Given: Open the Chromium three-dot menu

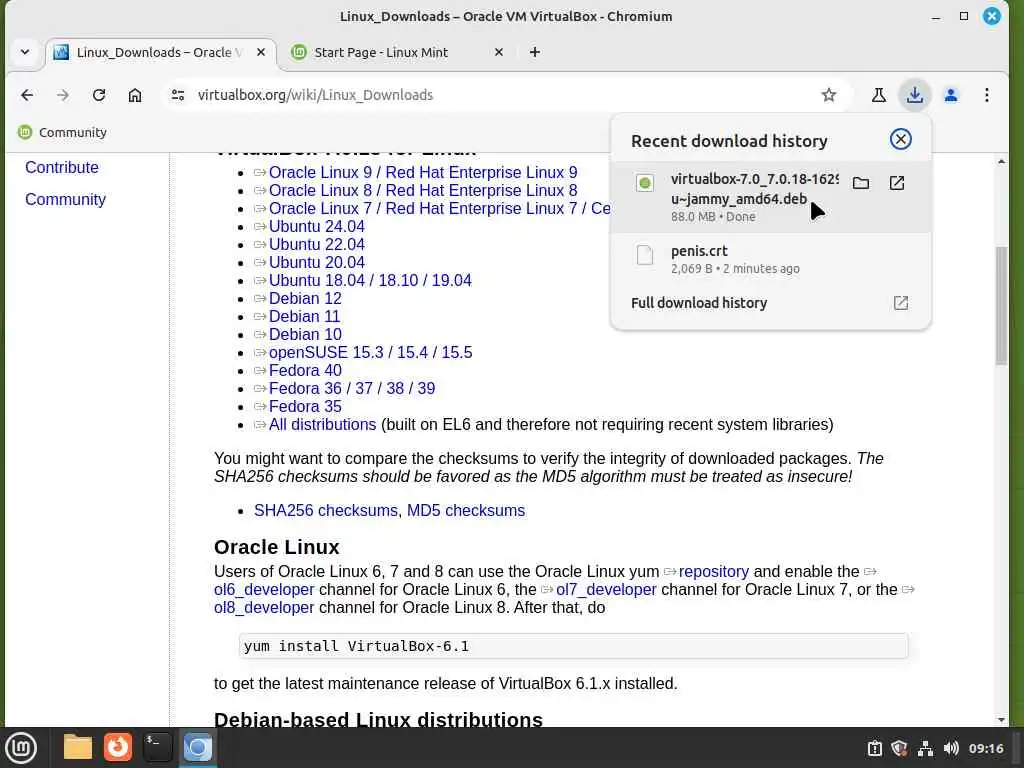Looking at the screenshot, I should pyautogui.click(x=987, y=95).
